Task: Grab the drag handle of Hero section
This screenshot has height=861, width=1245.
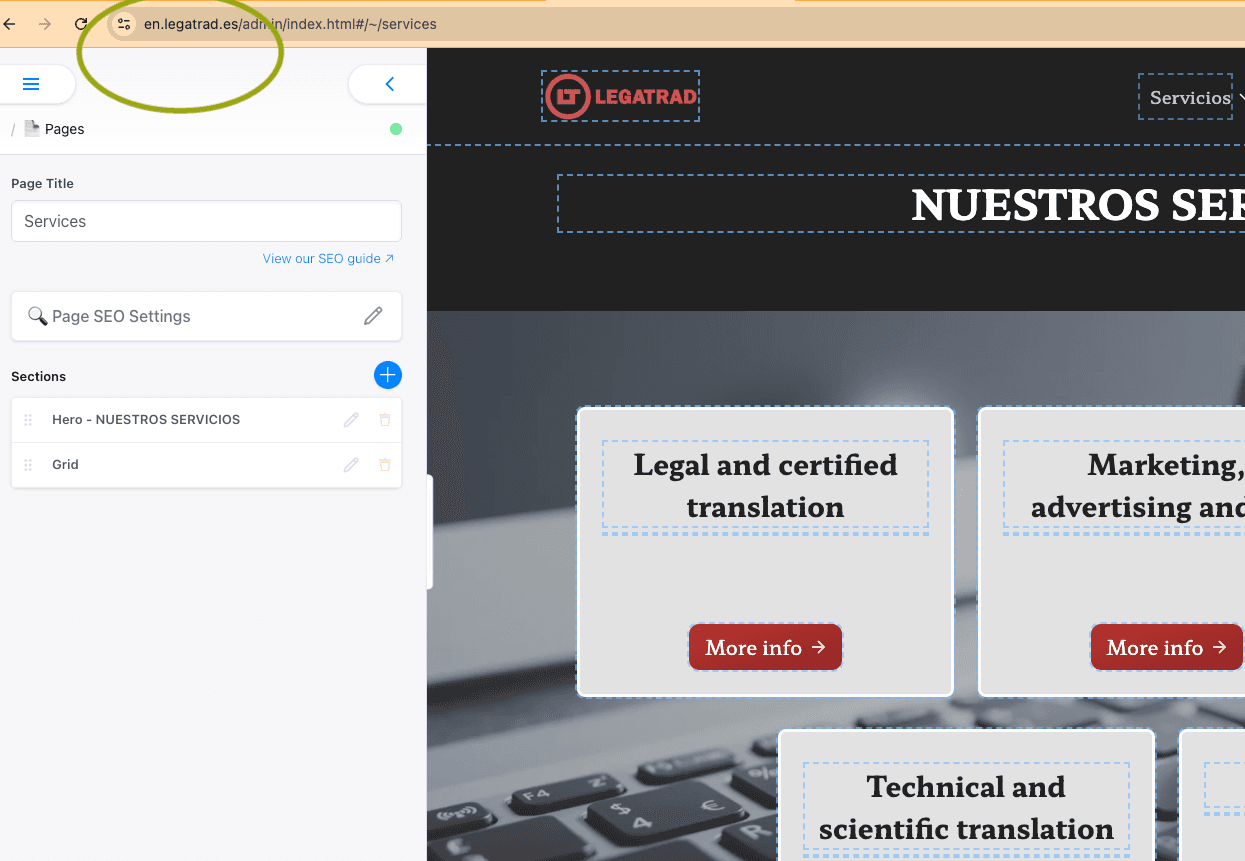Action: (28, 420)
